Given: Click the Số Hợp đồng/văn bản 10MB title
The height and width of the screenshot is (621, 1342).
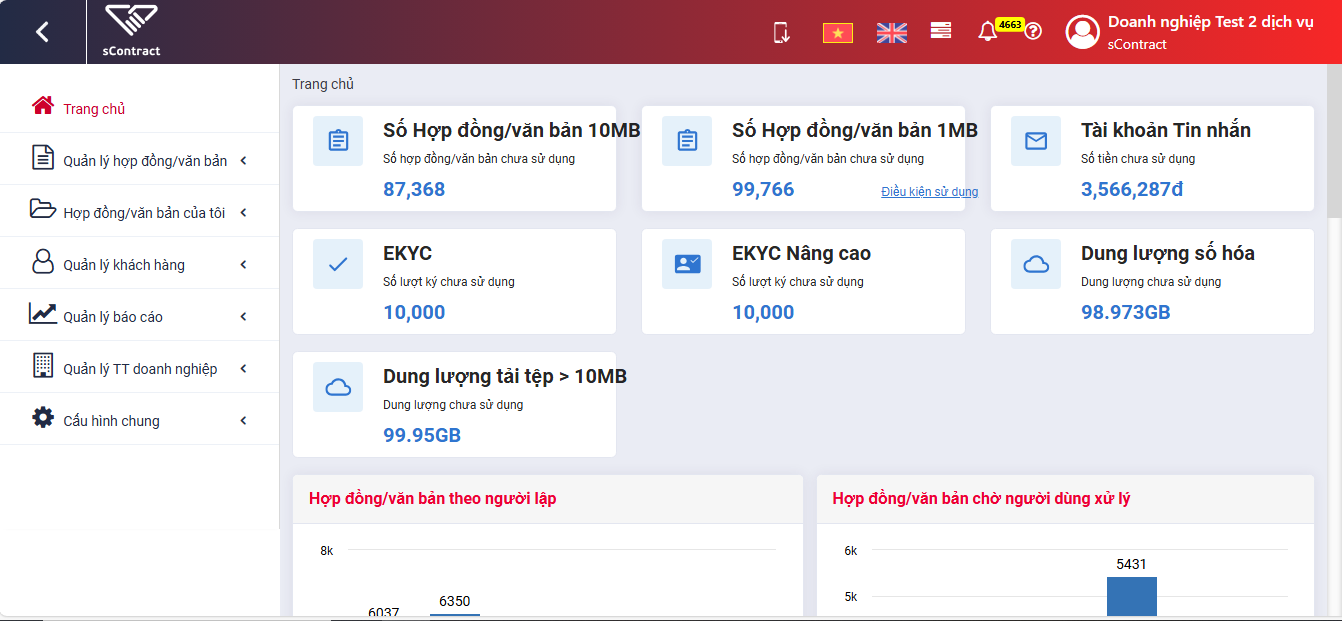Looking at the screenshot, I should [x=511, y=130].
